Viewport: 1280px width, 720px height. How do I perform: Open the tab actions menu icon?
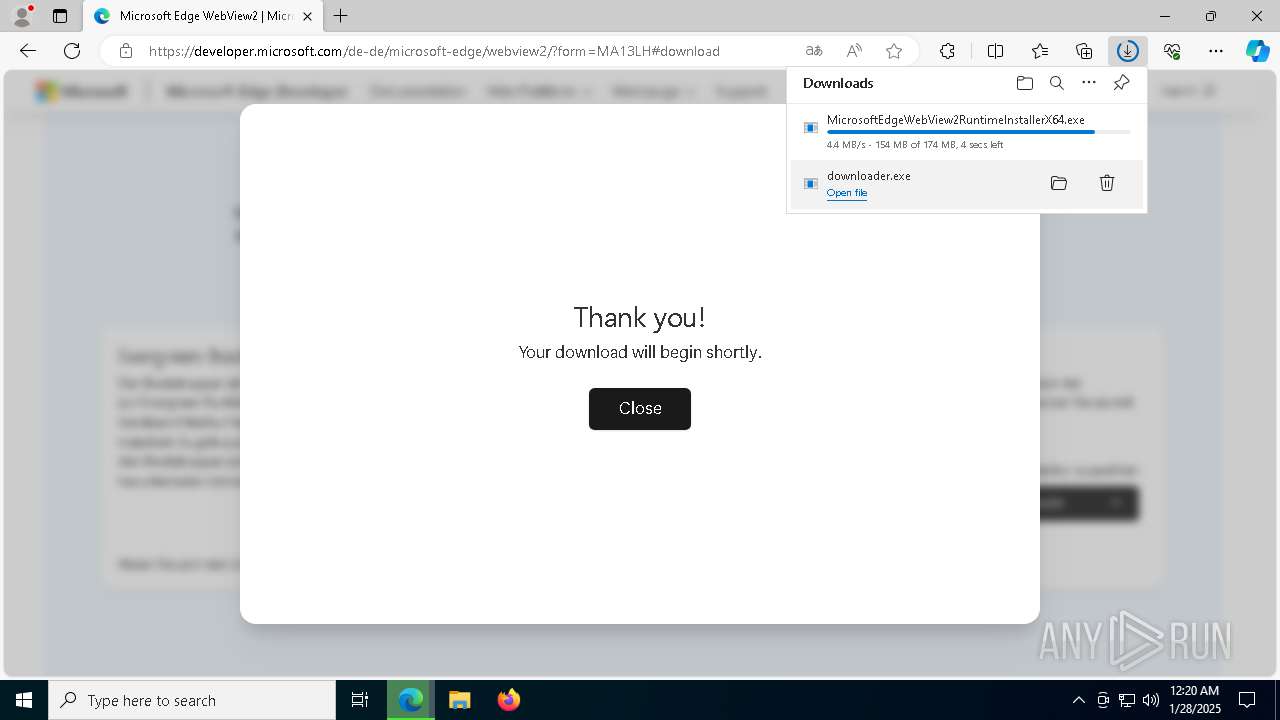pos(60,16)
